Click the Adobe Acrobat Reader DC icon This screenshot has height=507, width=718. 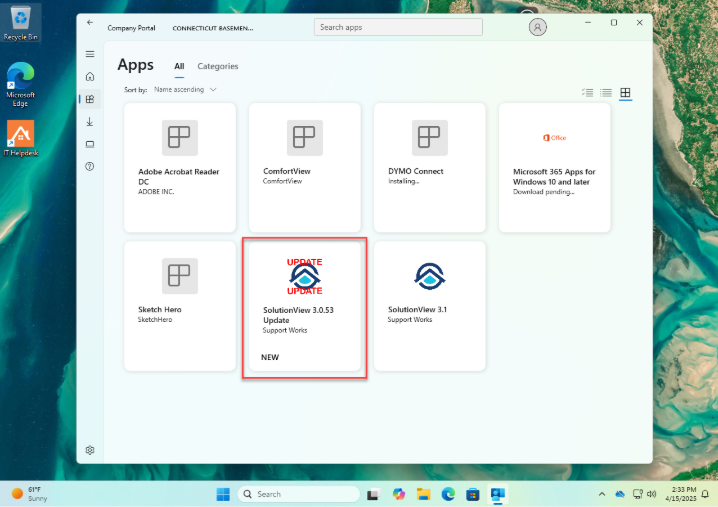[180, 137]
